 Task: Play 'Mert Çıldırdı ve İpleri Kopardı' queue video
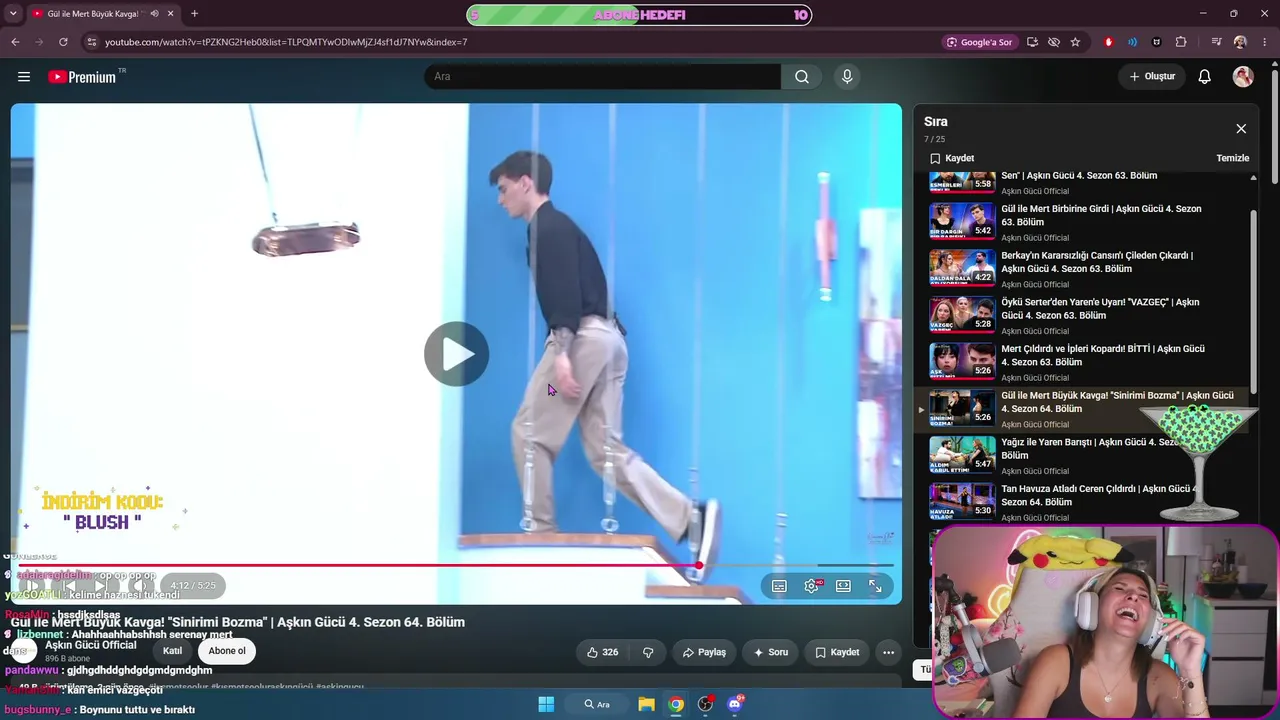click(x=1085, y=362)
